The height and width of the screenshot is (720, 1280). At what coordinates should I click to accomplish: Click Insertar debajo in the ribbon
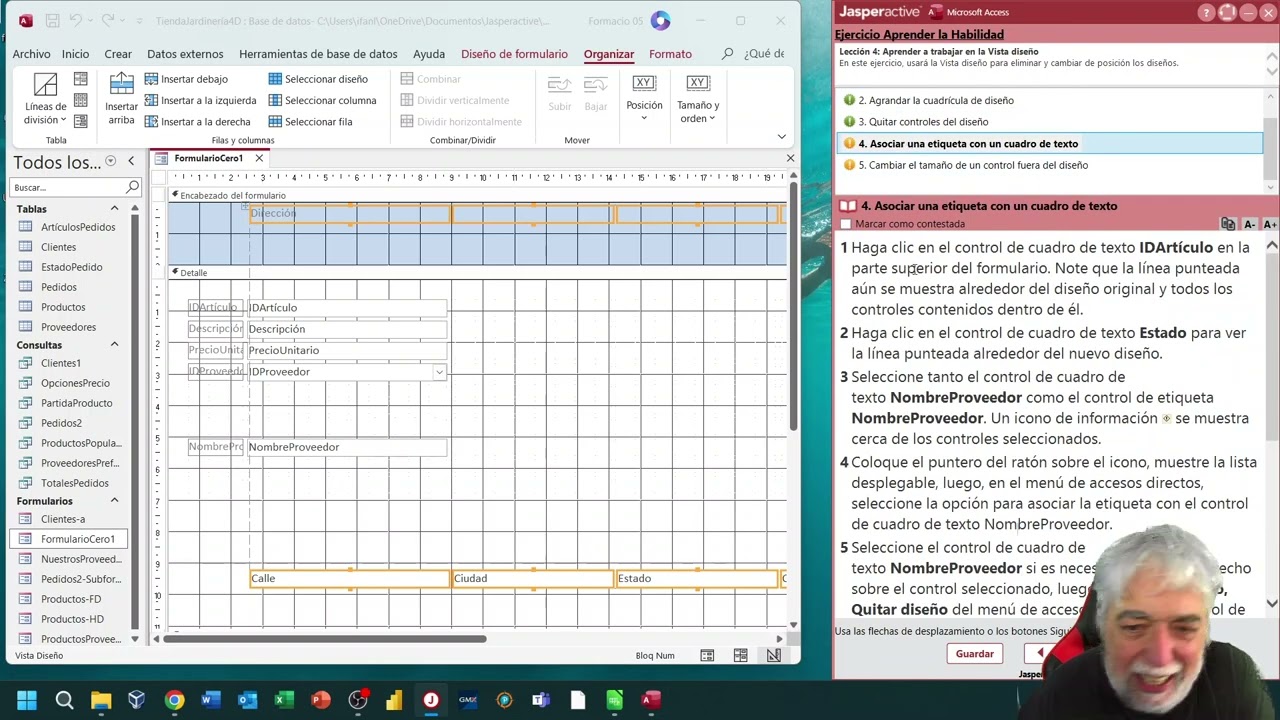187,79
